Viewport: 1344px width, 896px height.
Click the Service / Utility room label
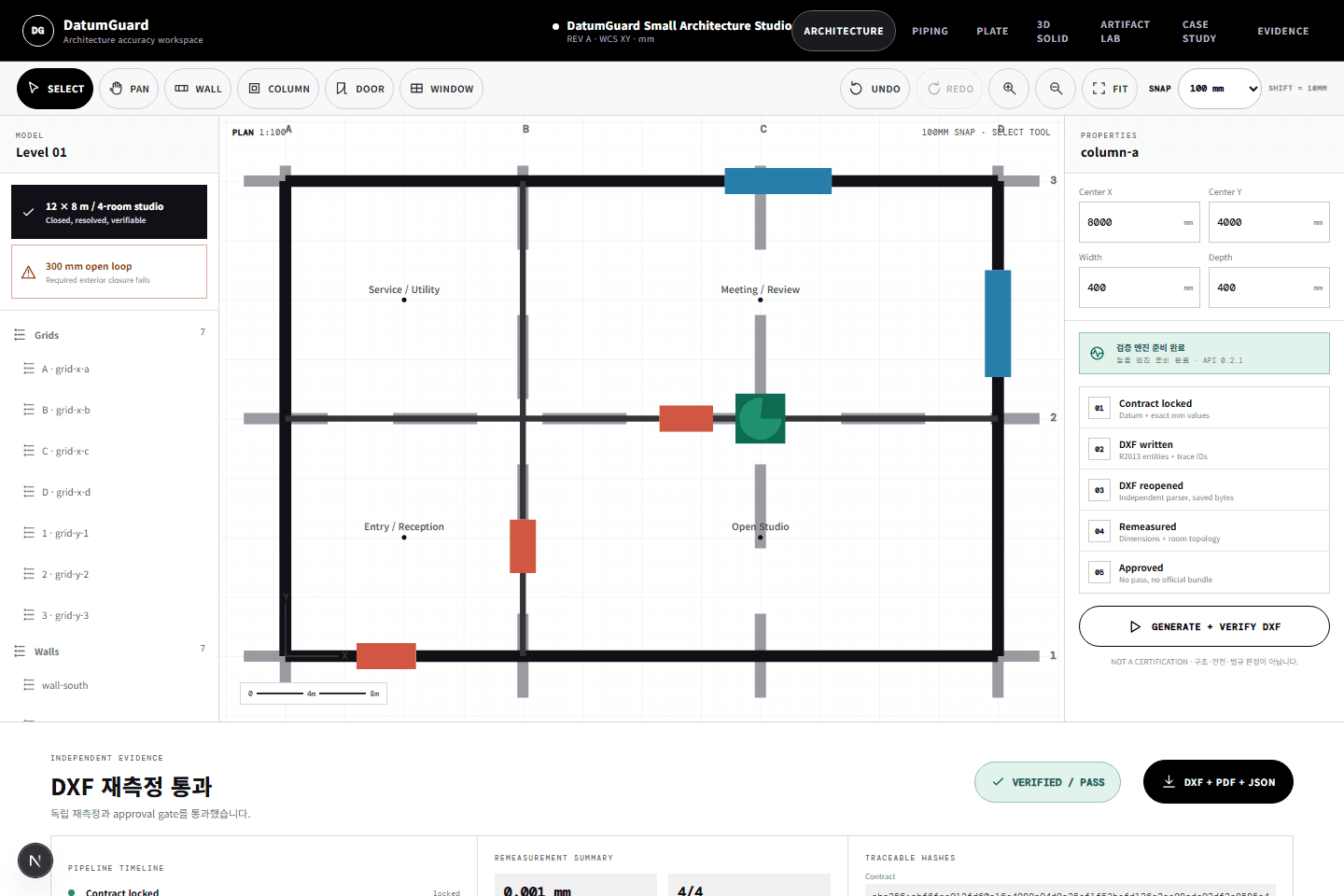click(404, 289)
